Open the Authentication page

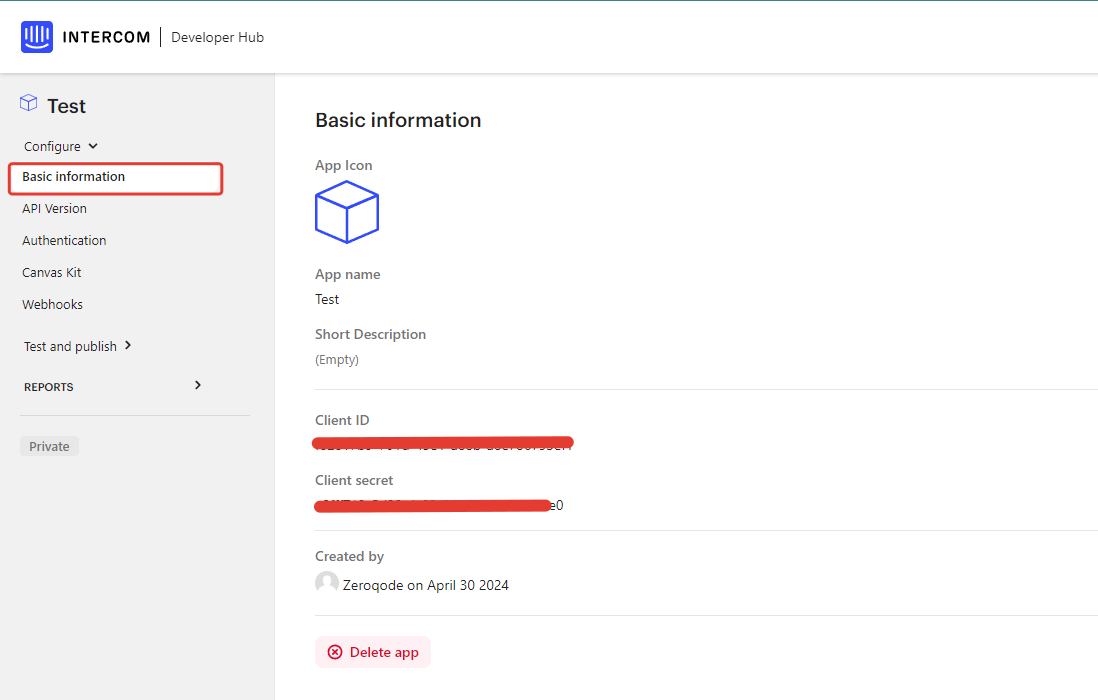[x=64, y=241]
